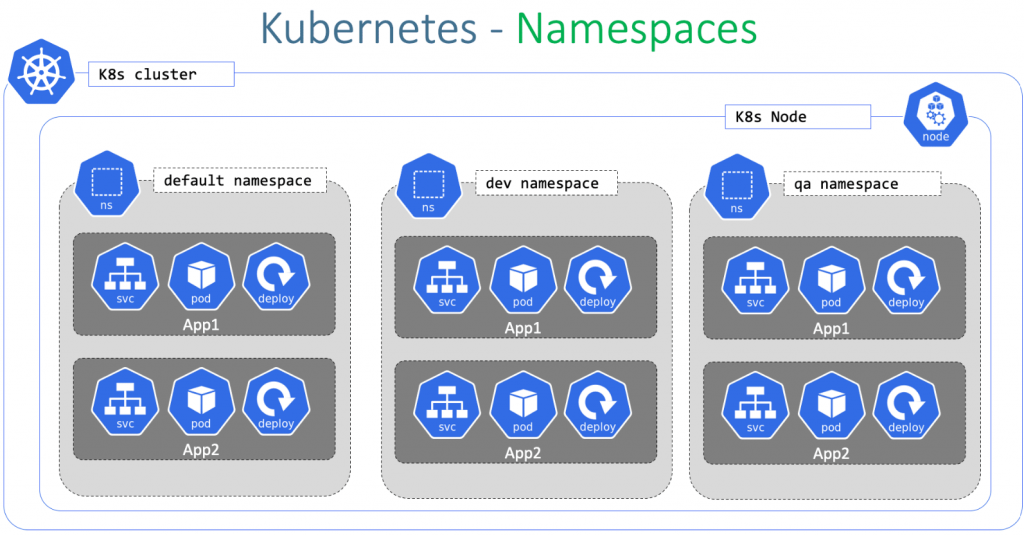Viewport: 1024px width, 536px height.
Task: Choose pod icon in qa namespace App1
Action: [x=831, y=281]
